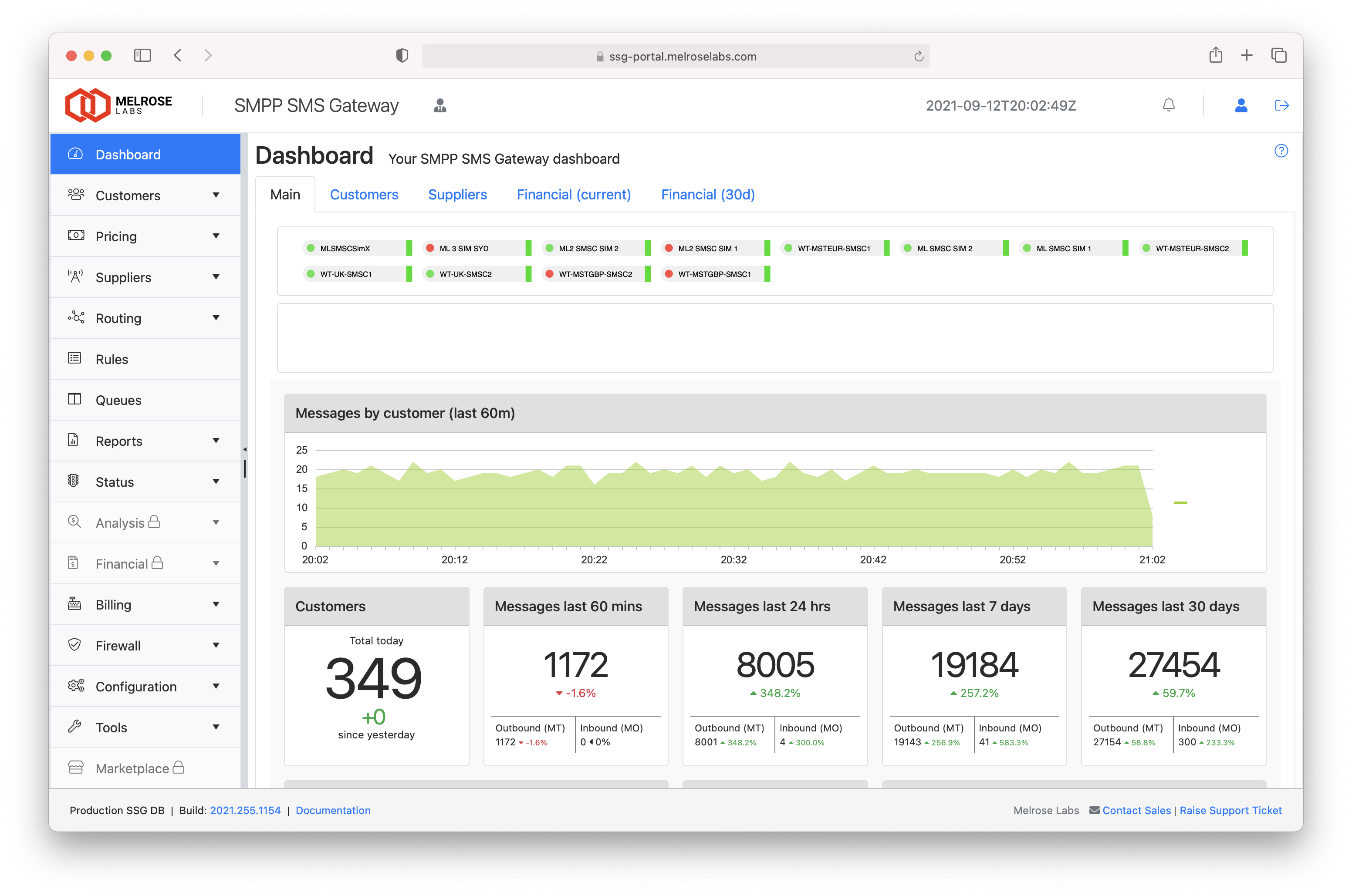Open the Documentation link in footer
The height and width of the screenshot is (896, 1352).
point(333,810)
